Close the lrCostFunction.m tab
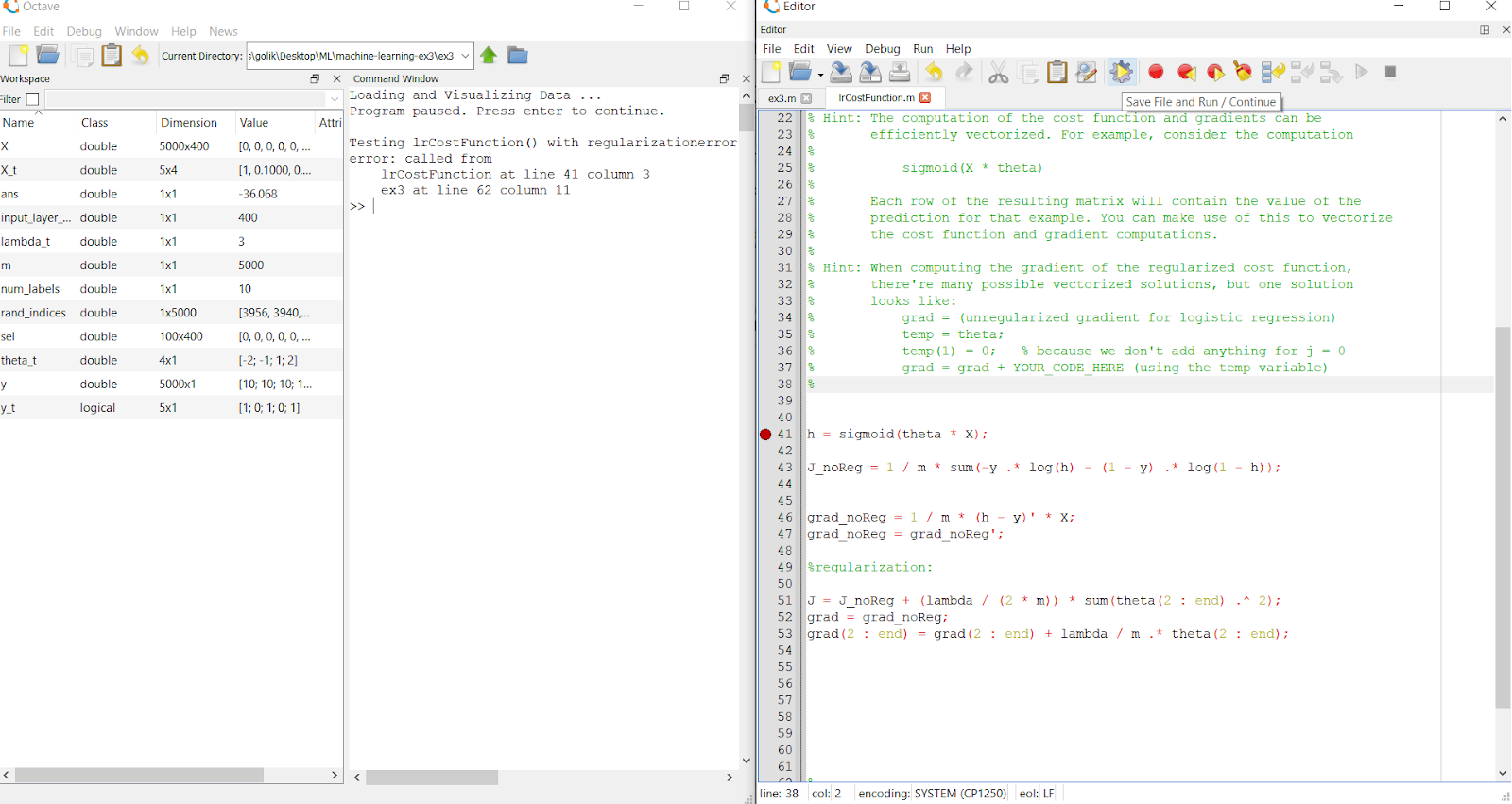This screenshot has height=804, width=1512. tap(925, 98)
